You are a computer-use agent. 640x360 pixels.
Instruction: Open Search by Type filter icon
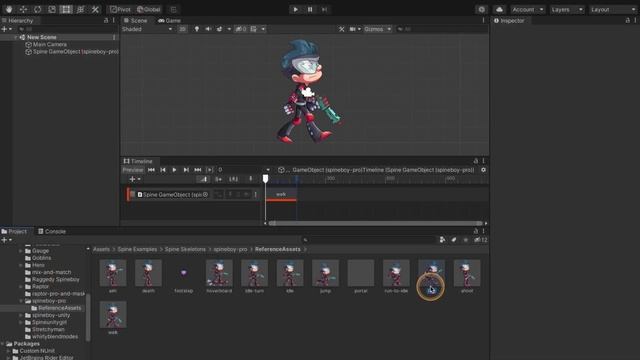point(442,240)
